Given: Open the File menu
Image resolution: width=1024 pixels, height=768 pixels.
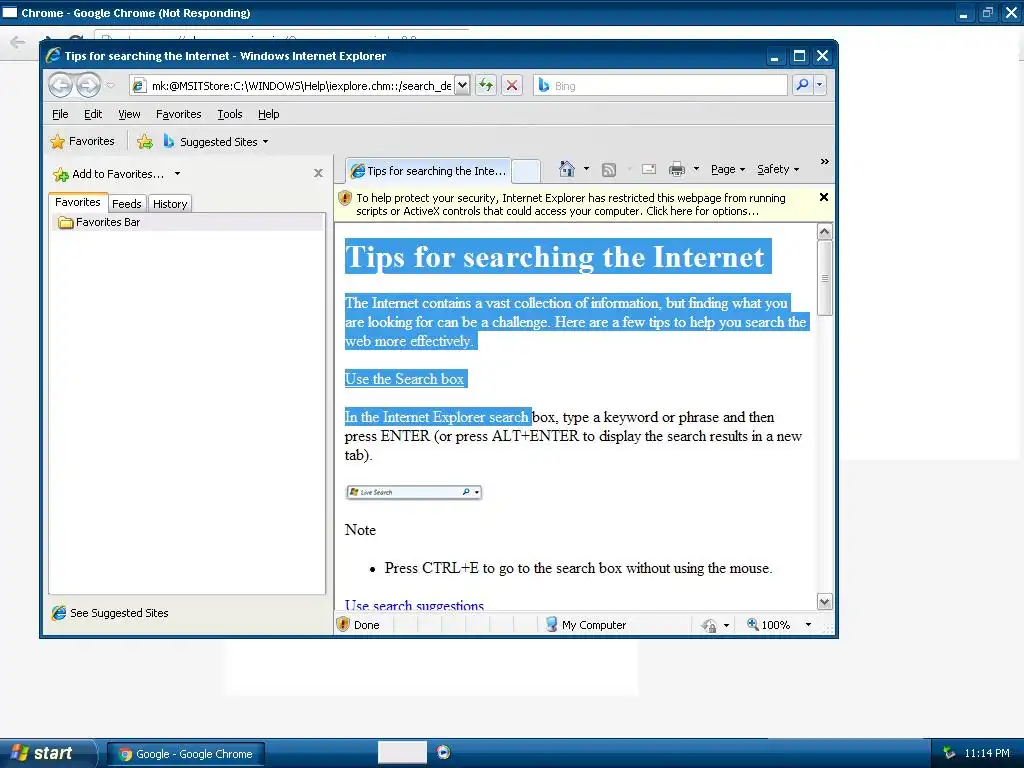Looking at the screenshot, I should pyautogui.click(x=60, y=114).
